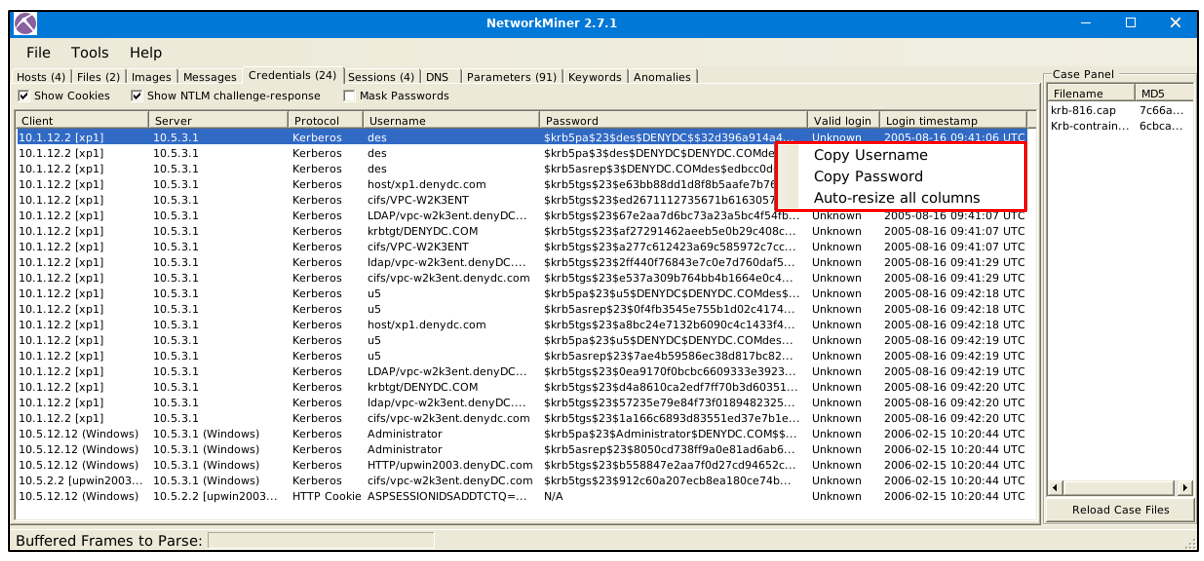The image size is (1204, 561).
Task: Enable the Mask Passwords checkbox
Action: coord(349,96)
